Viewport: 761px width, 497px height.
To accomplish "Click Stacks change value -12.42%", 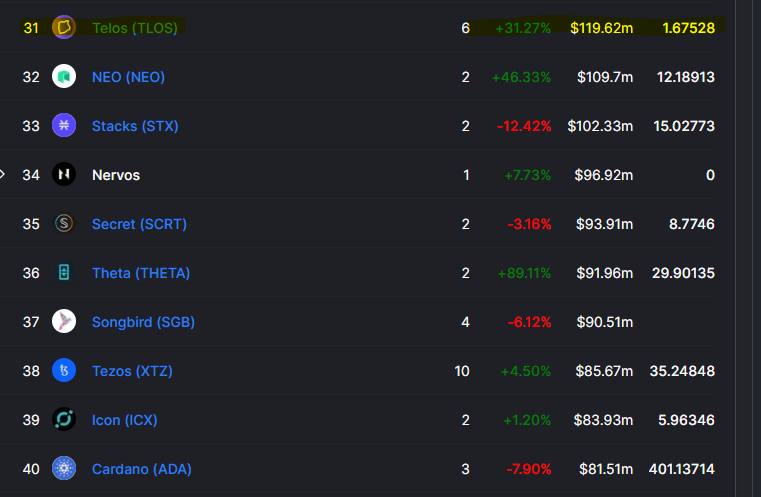I will click(524, 126).
